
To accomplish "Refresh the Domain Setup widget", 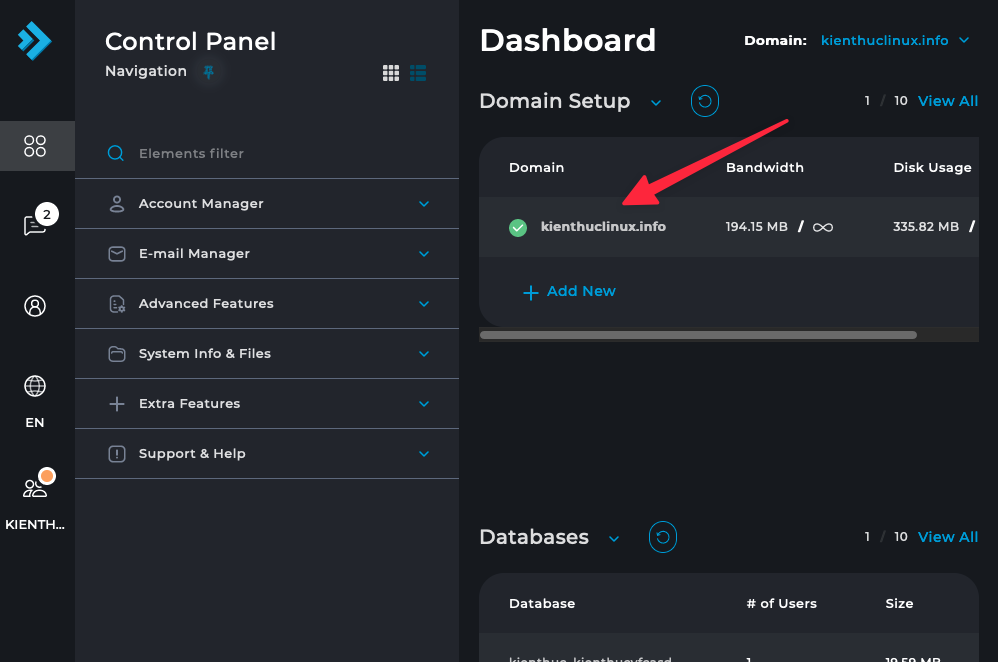I will 705,101.
